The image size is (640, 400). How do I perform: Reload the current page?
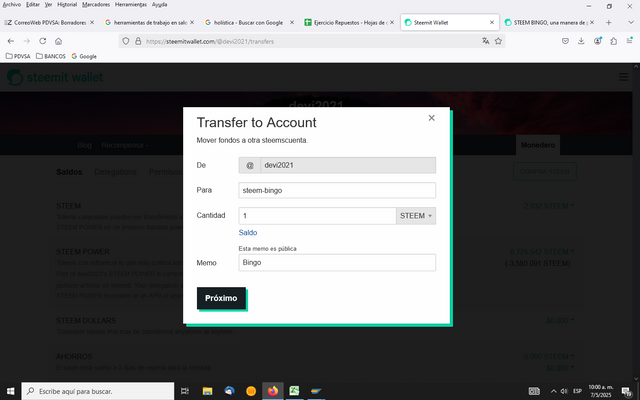42,41
